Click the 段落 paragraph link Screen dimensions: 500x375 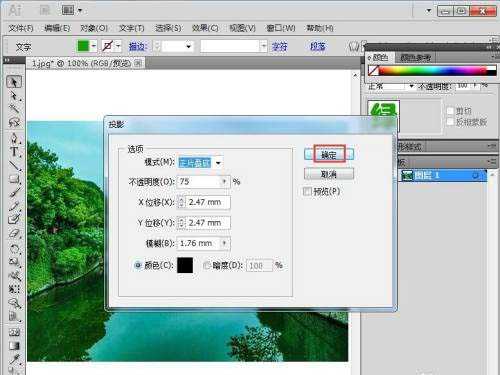pyautogui.click(x=317, y=46)
